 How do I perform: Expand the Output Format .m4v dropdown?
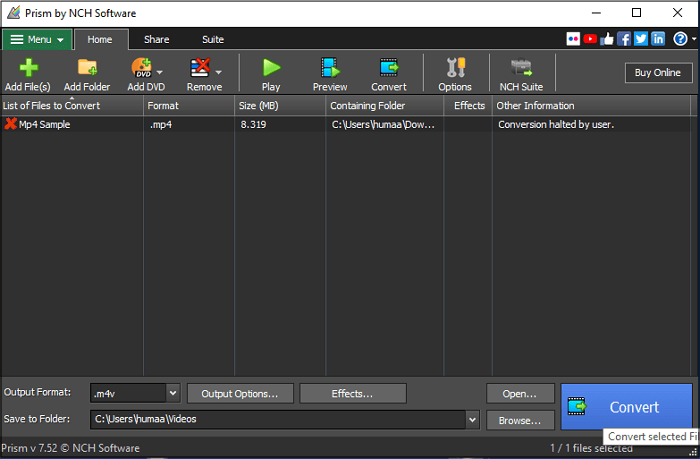click(172, 394)
